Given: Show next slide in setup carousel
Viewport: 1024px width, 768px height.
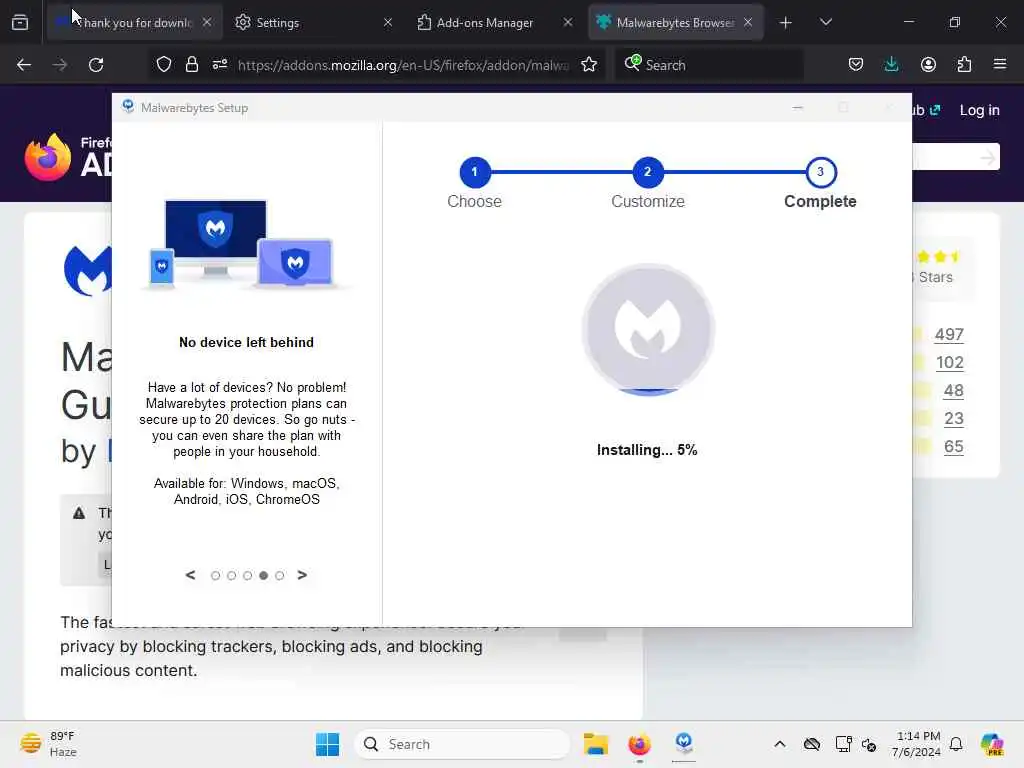Looking at the screenshot, I should [x=302, y=575].
